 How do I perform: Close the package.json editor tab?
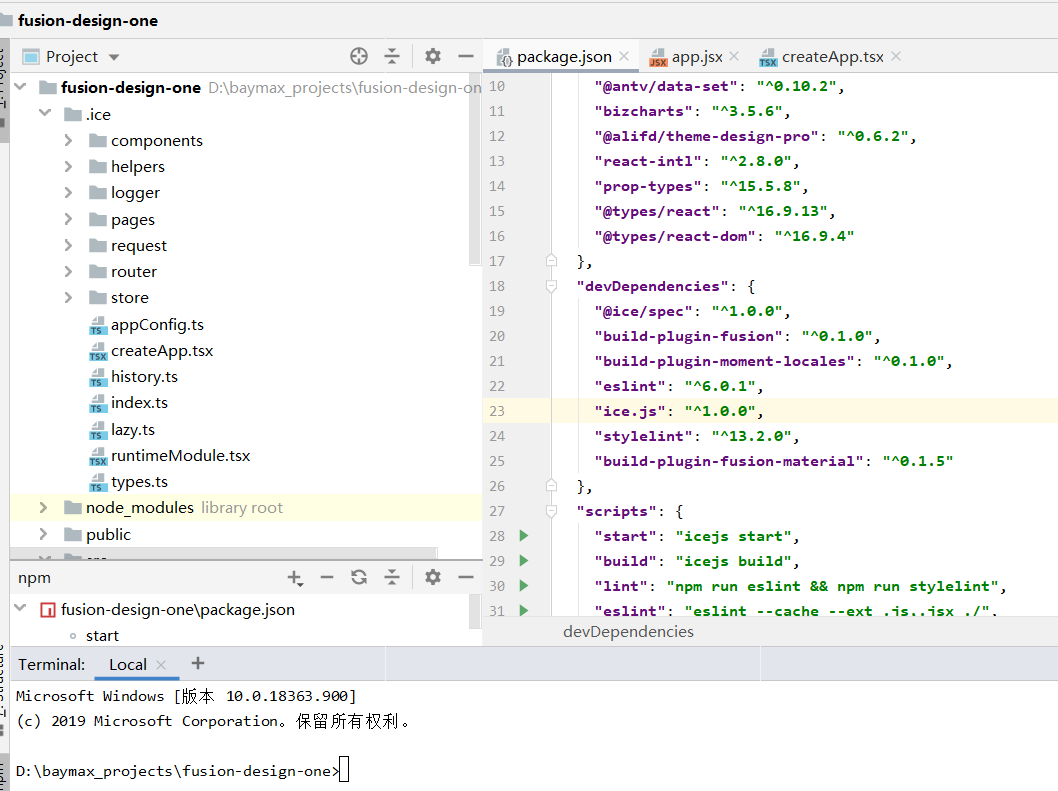pos(624,57)
